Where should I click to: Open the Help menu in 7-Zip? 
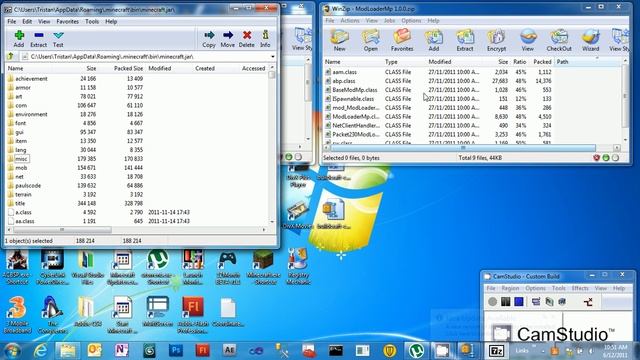point(111,21)
